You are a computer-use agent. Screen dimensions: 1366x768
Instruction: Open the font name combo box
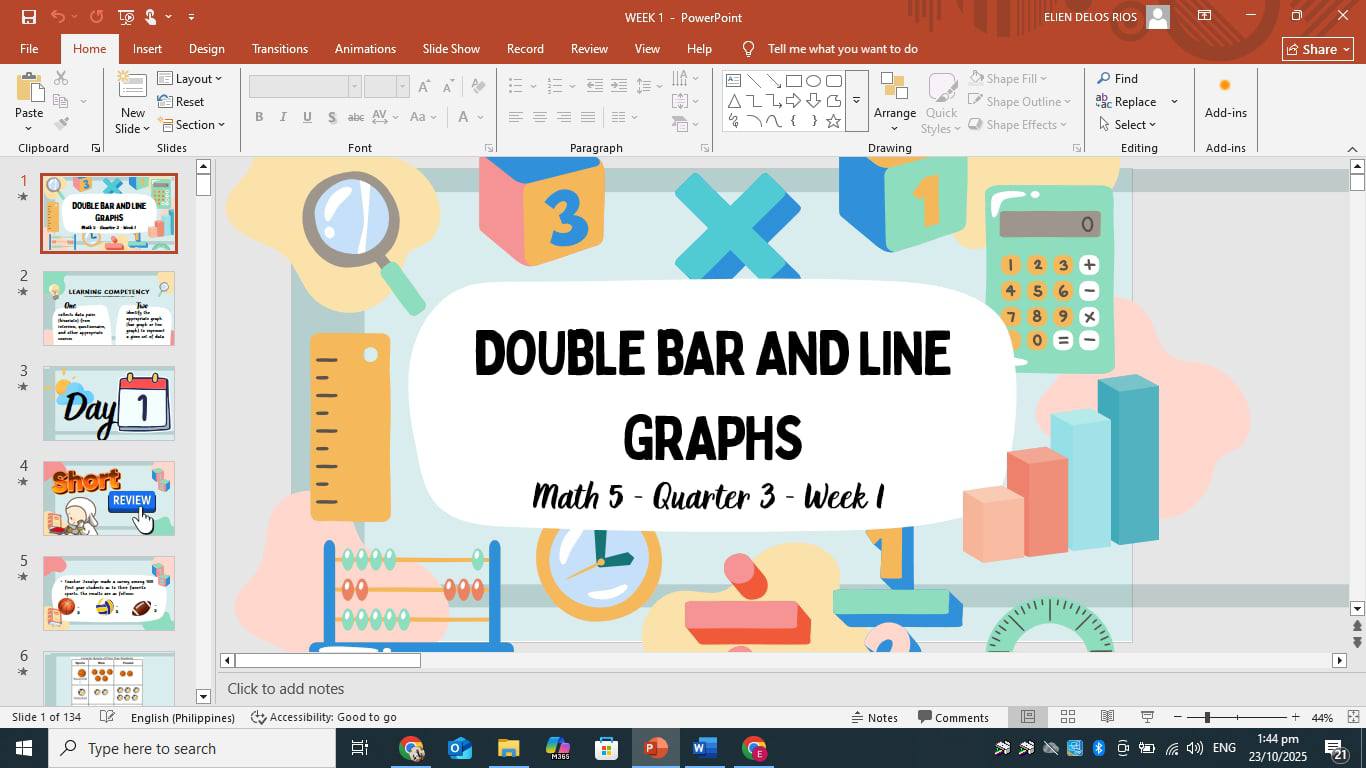pyautogui.click(x=304, y=86)
